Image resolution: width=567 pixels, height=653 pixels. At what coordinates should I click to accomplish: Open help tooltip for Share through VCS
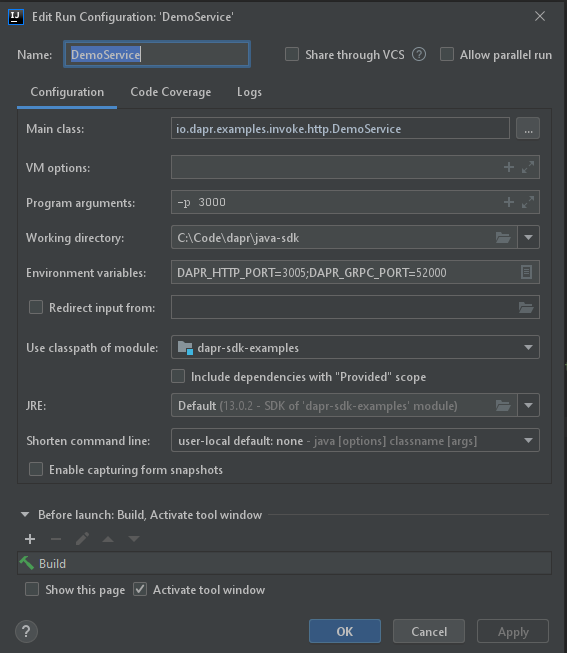click(x=419, y=55)
